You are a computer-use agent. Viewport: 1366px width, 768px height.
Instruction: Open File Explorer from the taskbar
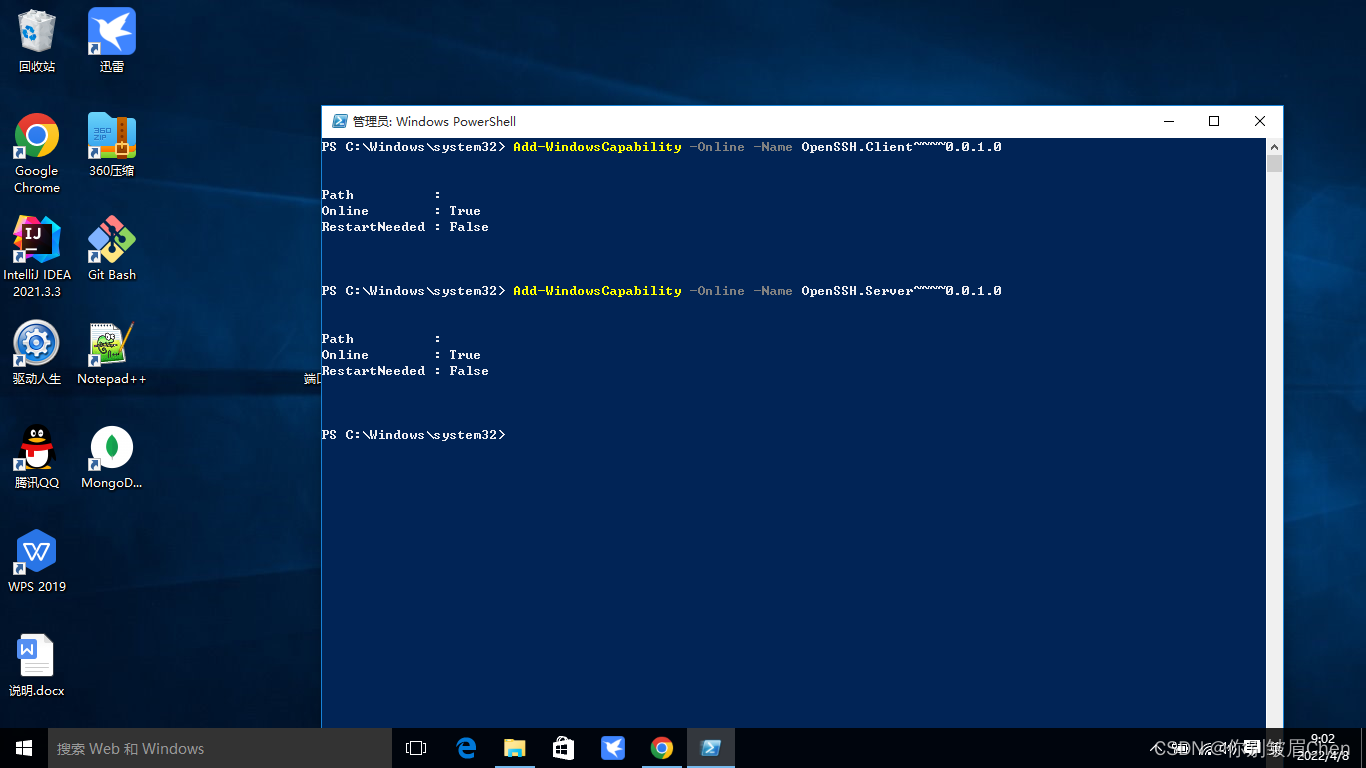515,748
